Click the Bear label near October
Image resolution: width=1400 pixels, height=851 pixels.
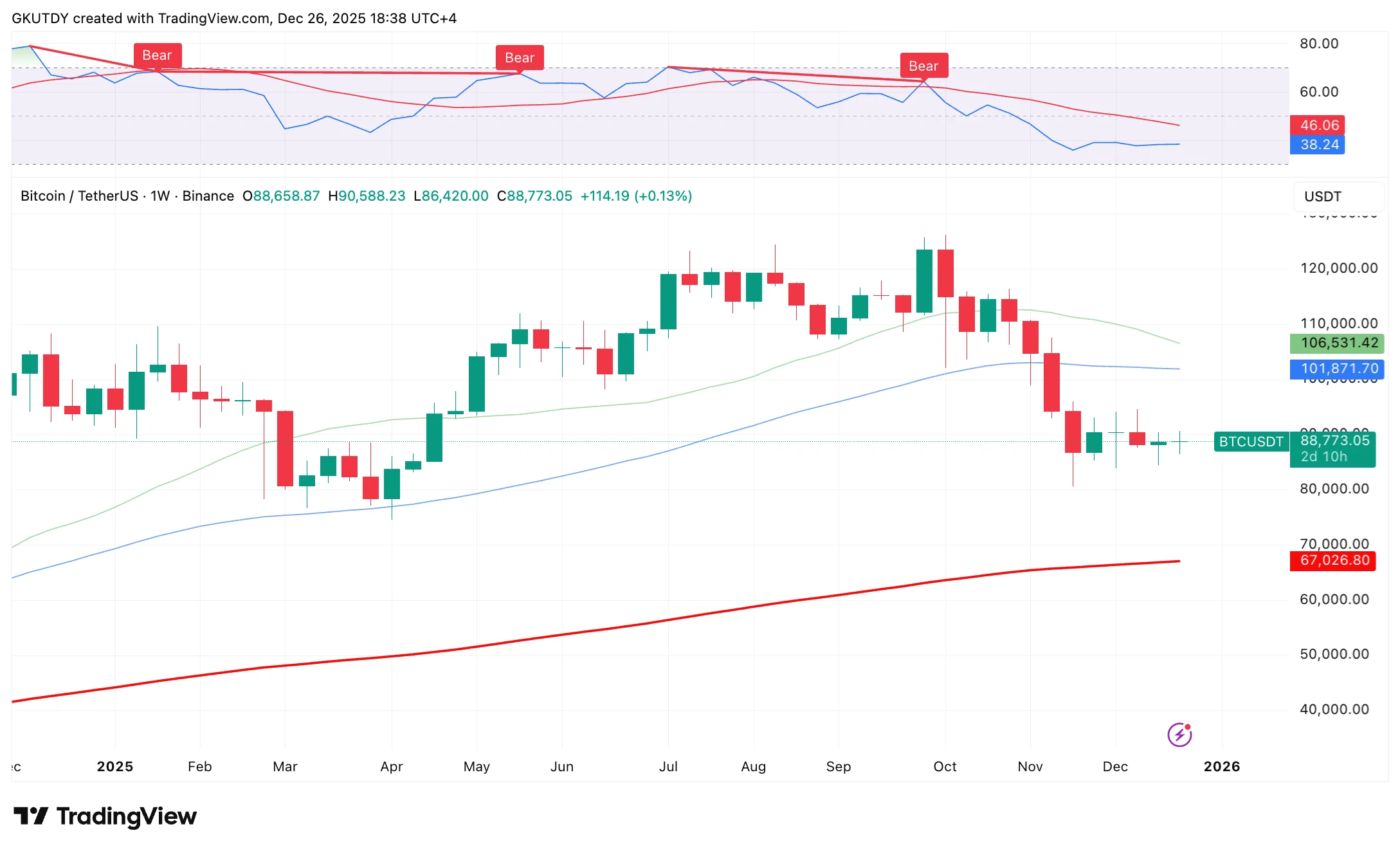coord(923,66)
